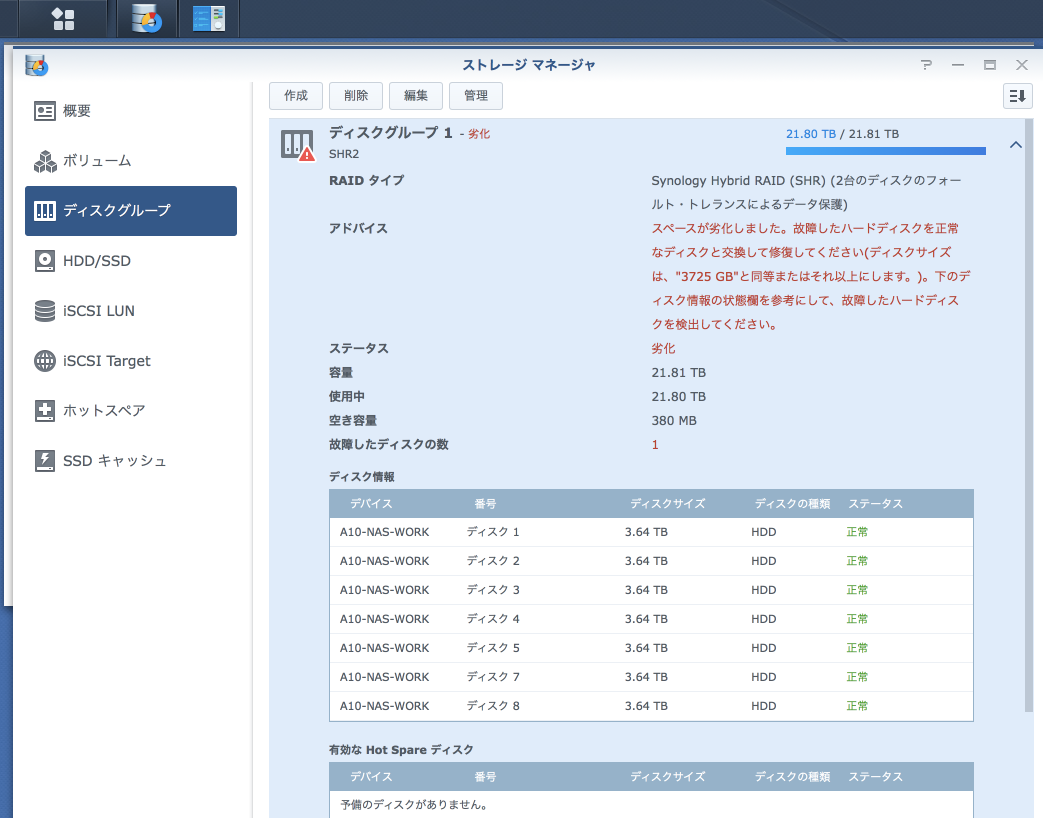Select the ボリューム cubes icon
The height and width of the screenshot is (818, 1043).
(45, 161)
